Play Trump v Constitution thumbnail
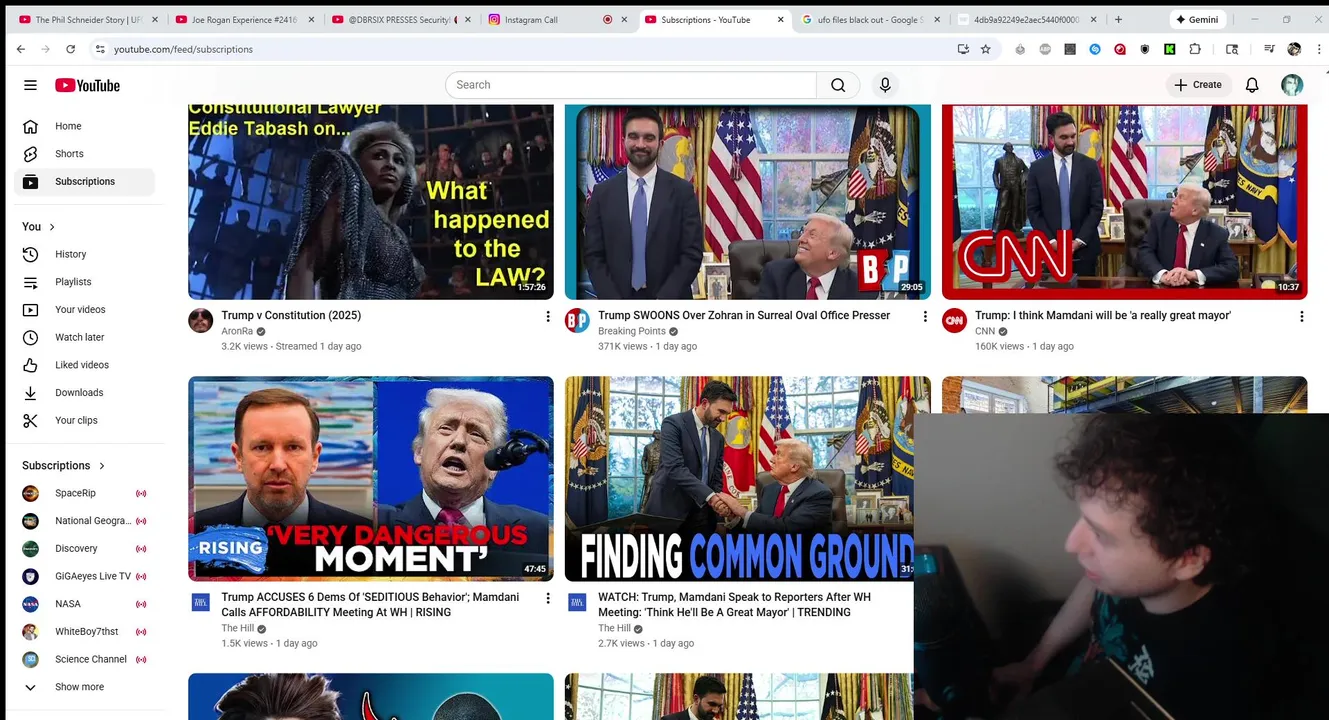1329x720 pixels. 371,202
